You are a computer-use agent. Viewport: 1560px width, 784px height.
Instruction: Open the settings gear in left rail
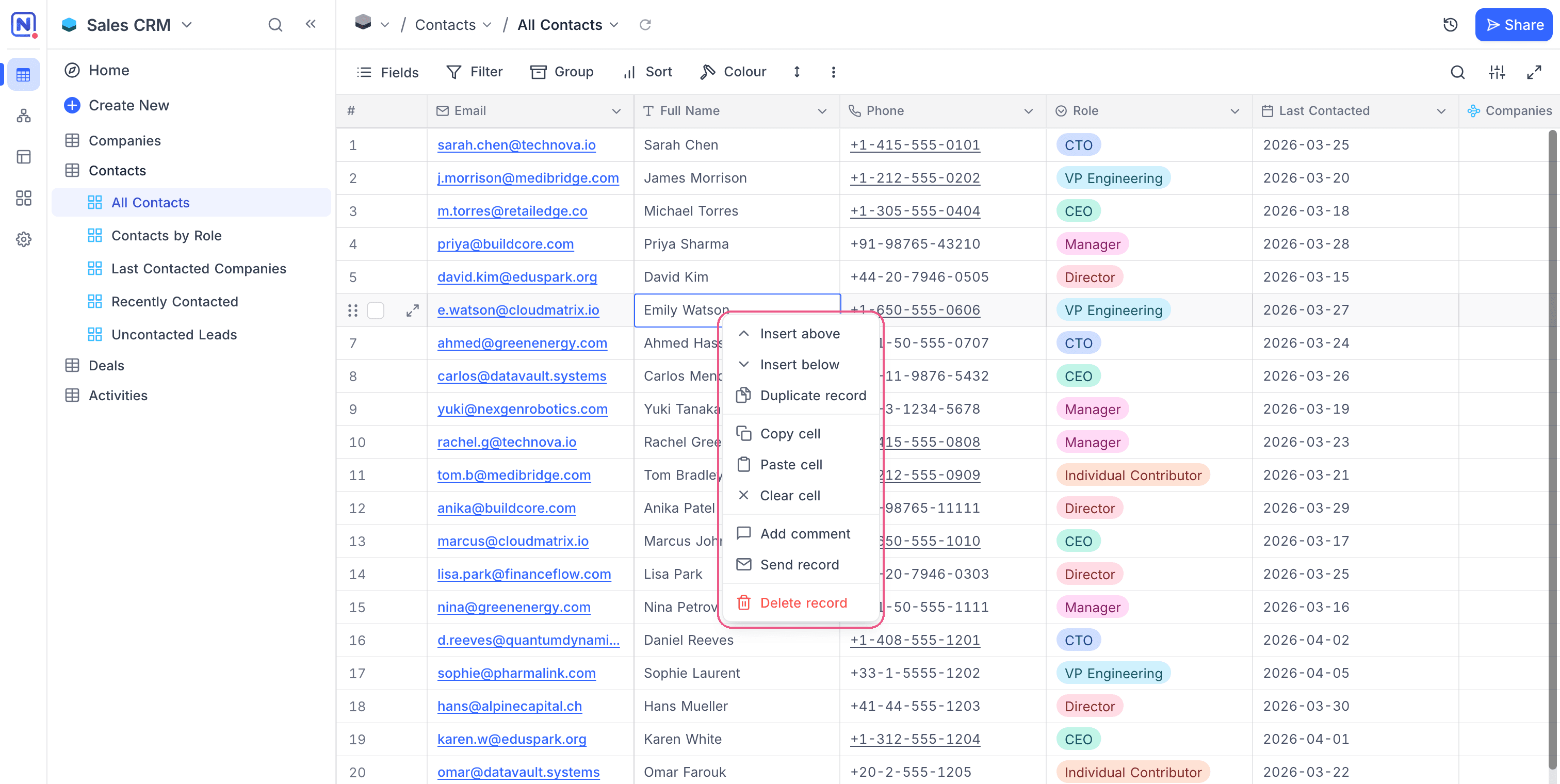click(24, 239)
